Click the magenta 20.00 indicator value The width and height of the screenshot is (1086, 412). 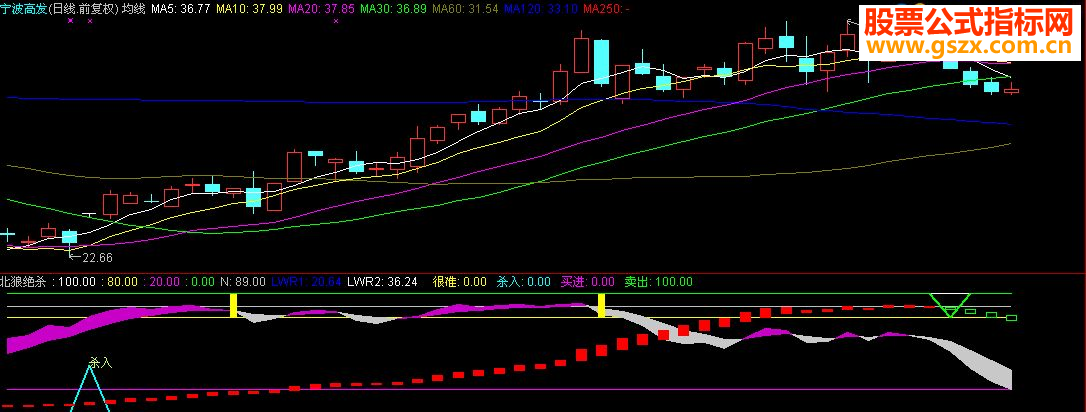[x=165, y=282]
